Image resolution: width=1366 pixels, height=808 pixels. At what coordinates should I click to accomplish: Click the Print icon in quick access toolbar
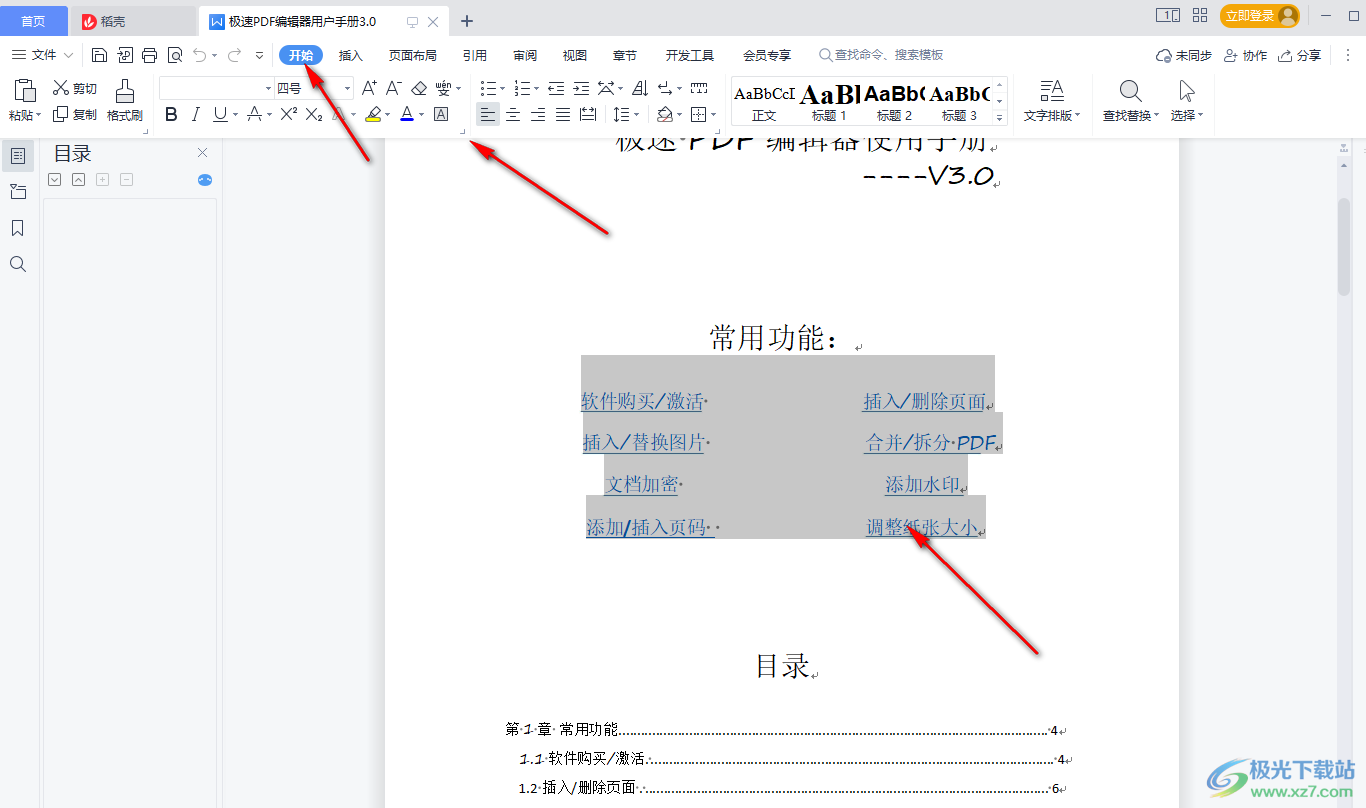(150, 55)
